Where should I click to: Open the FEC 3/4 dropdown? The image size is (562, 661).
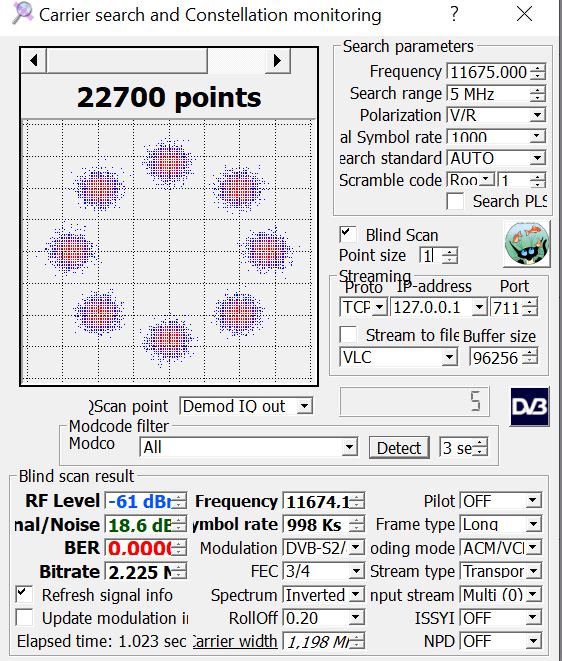pos(356,571)
